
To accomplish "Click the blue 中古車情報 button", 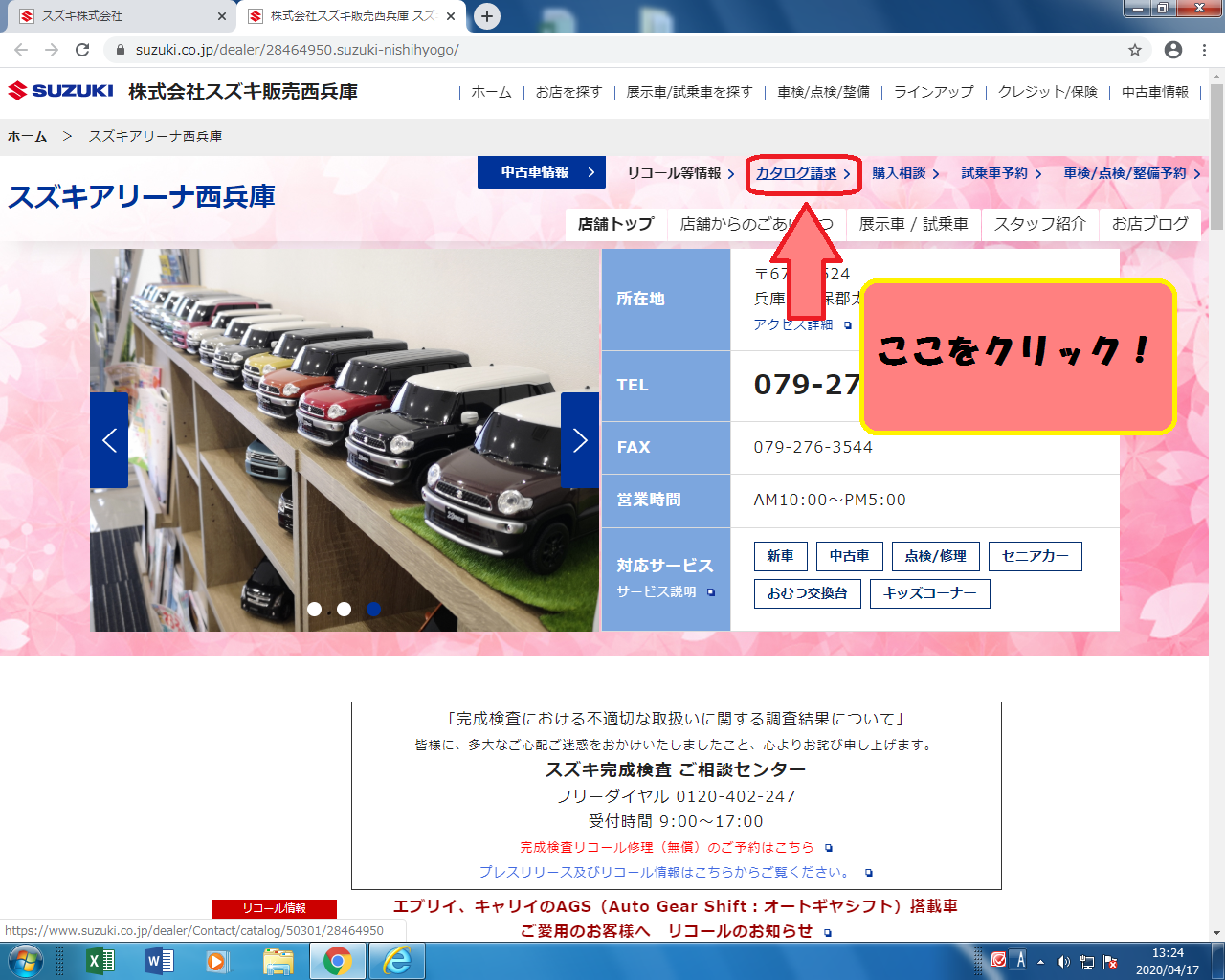I will [542, 172].
